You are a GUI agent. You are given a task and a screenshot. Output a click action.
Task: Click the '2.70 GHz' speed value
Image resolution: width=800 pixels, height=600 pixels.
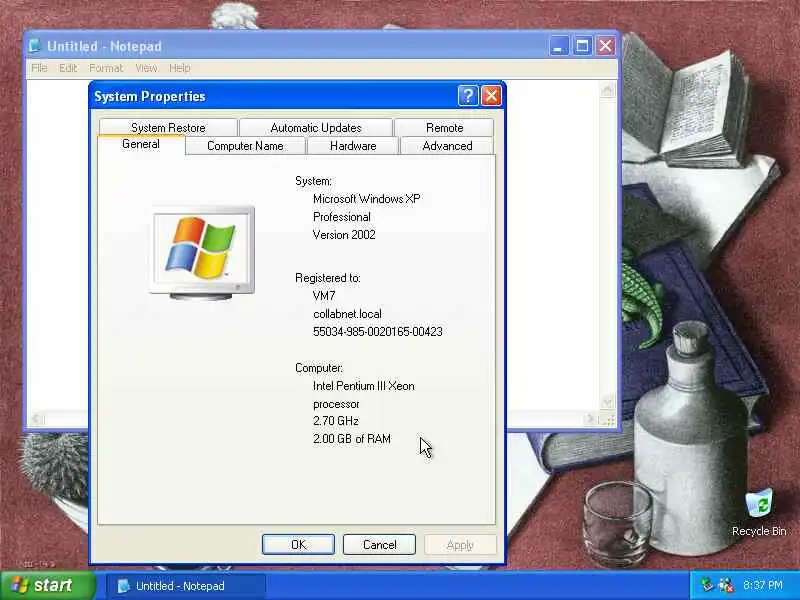(336, 421)
